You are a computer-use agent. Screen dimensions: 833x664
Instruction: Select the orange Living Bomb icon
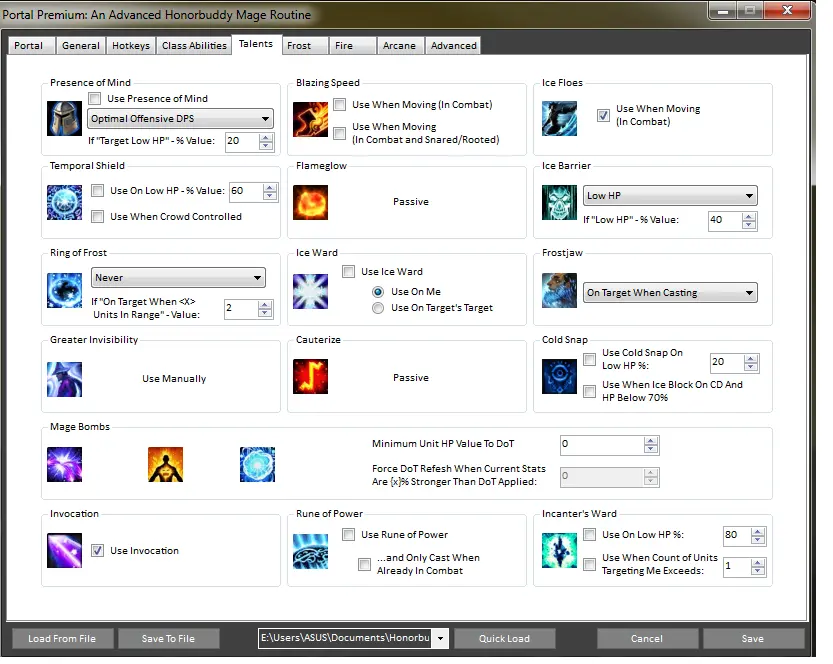(165, 464)
